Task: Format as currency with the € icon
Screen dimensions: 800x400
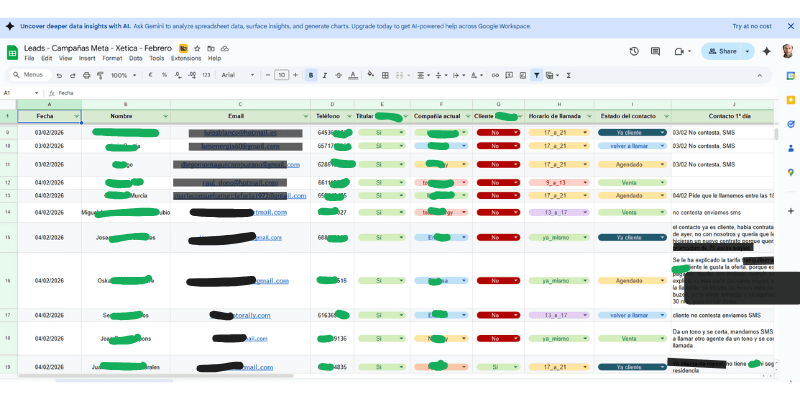Action: coord(151,76)
